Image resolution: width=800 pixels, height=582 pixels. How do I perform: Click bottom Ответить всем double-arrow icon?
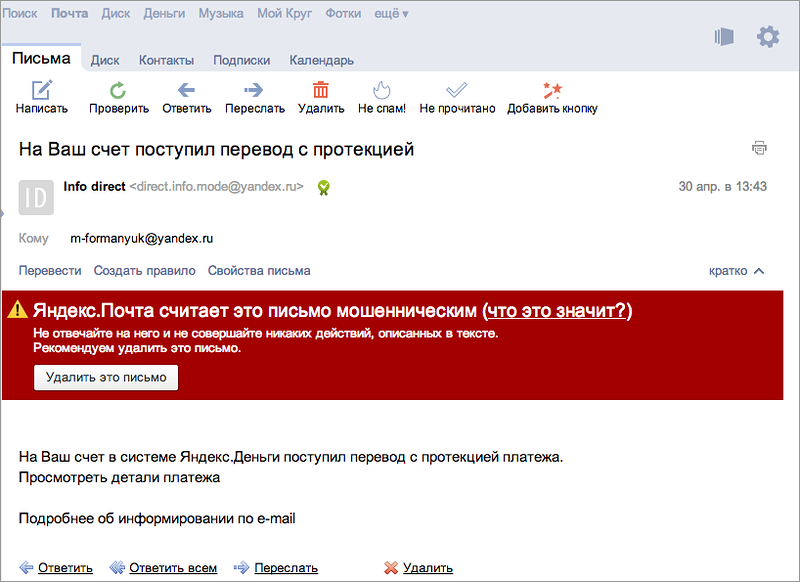click(x=117, y=567)
